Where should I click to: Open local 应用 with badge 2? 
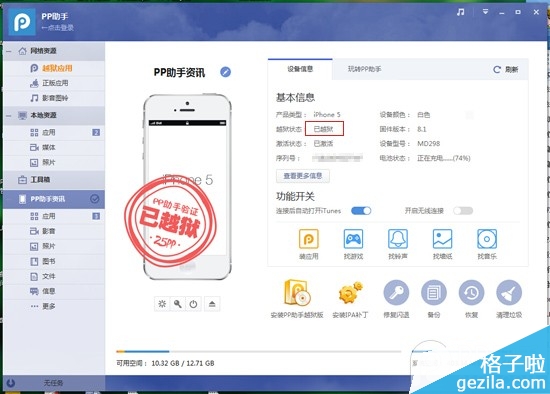coord(54,132)
